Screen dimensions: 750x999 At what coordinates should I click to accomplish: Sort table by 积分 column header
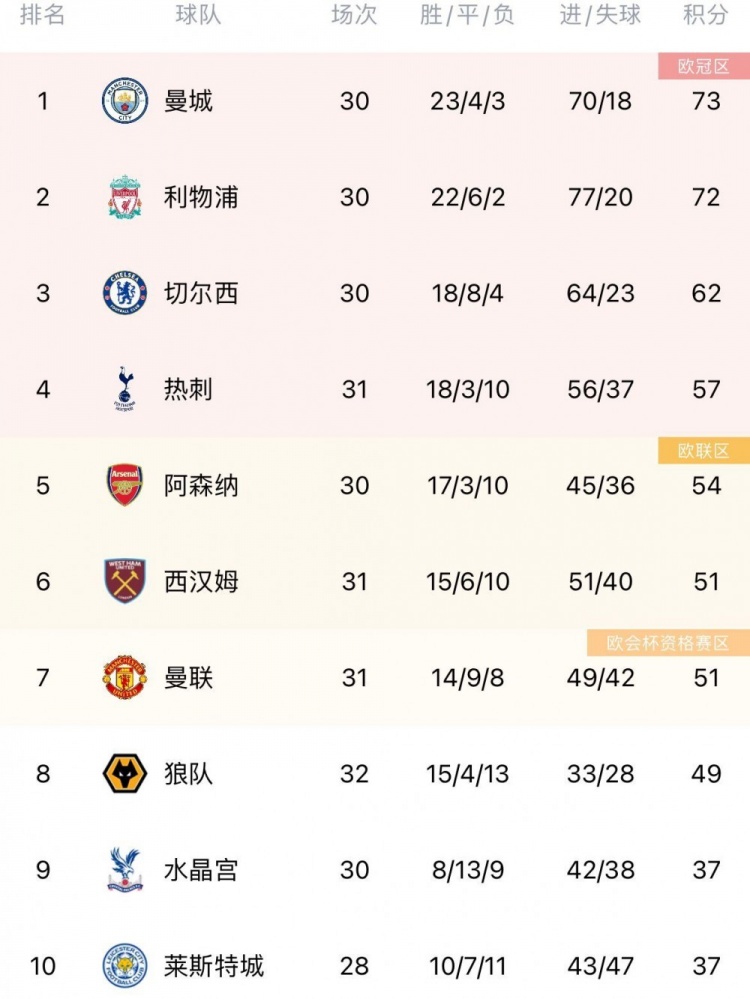[x=705, y=15]
